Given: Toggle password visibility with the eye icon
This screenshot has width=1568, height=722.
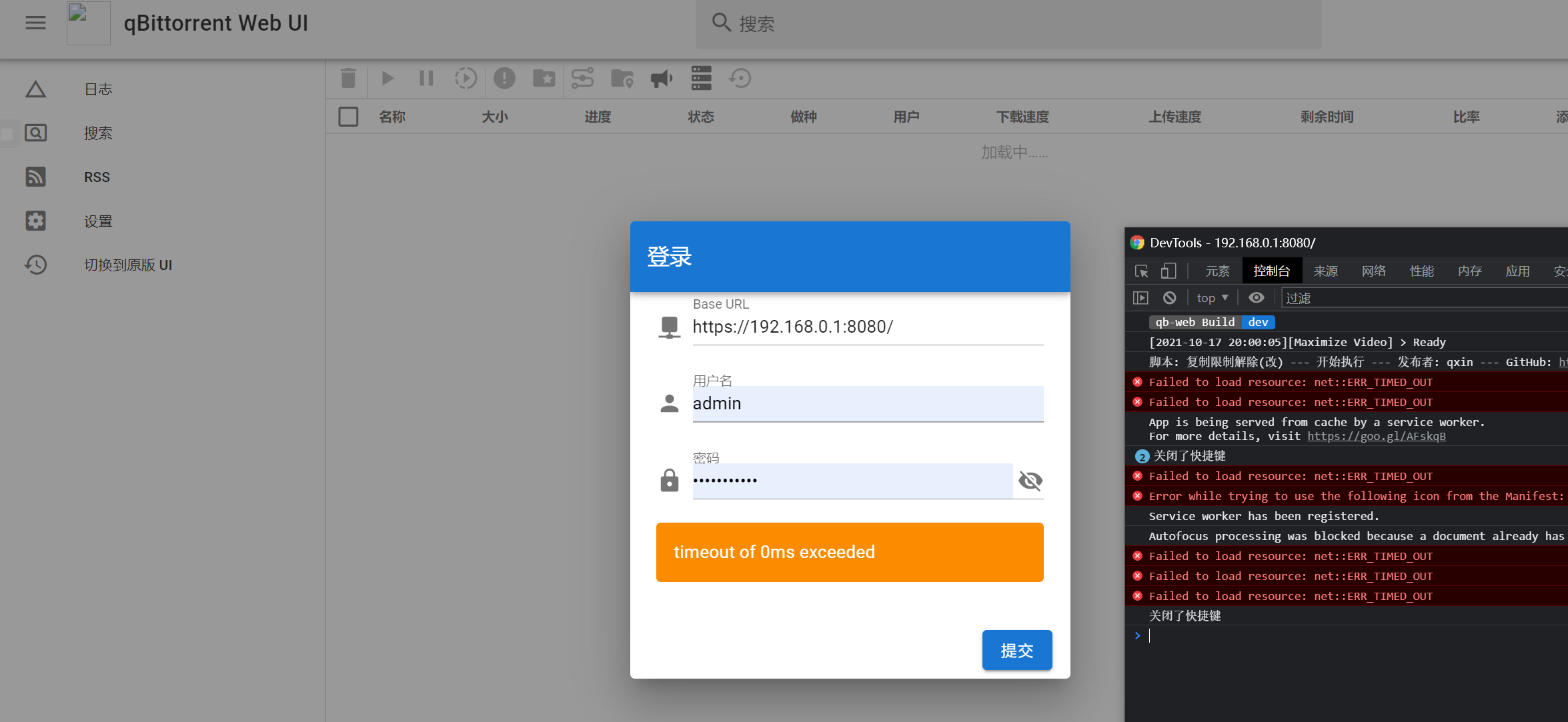Looking at the screenshot, I should coord(1030,480).
